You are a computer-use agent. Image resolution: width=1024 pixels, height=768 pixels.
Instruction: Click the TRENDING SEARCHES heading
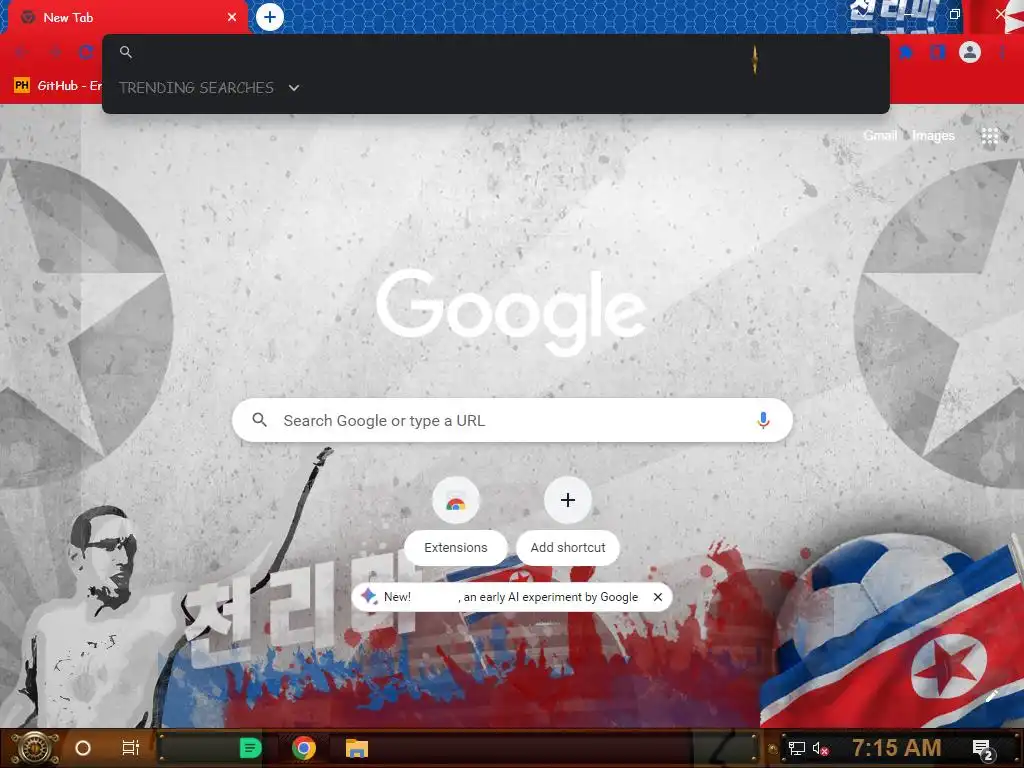(196, 88)
